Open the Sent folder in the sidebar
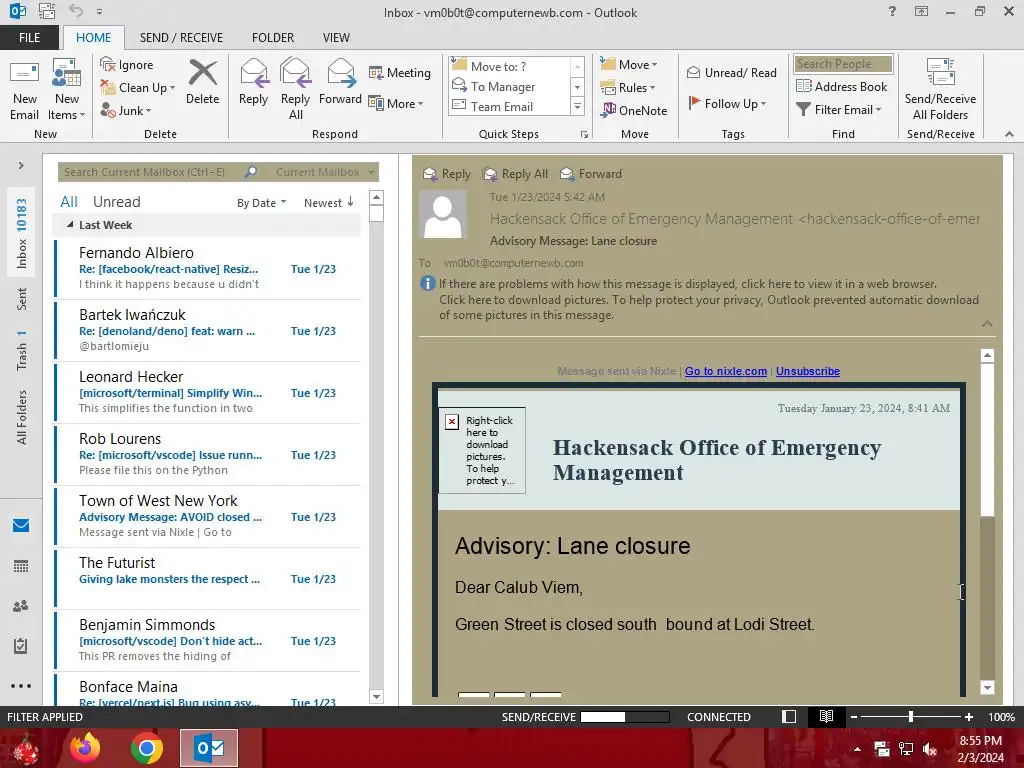Viewport: 1024px width, 768px height. pyautogui.click(x=22, y=298)
